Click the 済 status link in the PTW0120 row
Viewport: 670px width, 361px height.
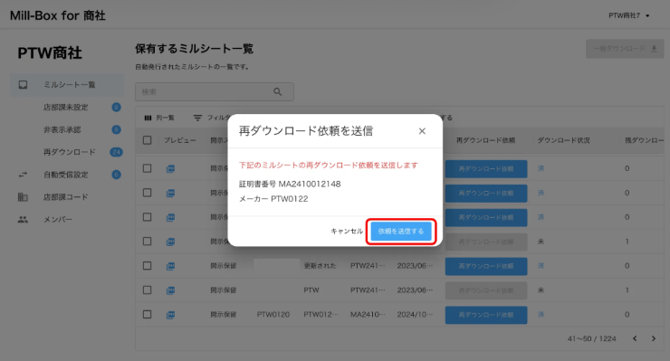tap(541, 314)
